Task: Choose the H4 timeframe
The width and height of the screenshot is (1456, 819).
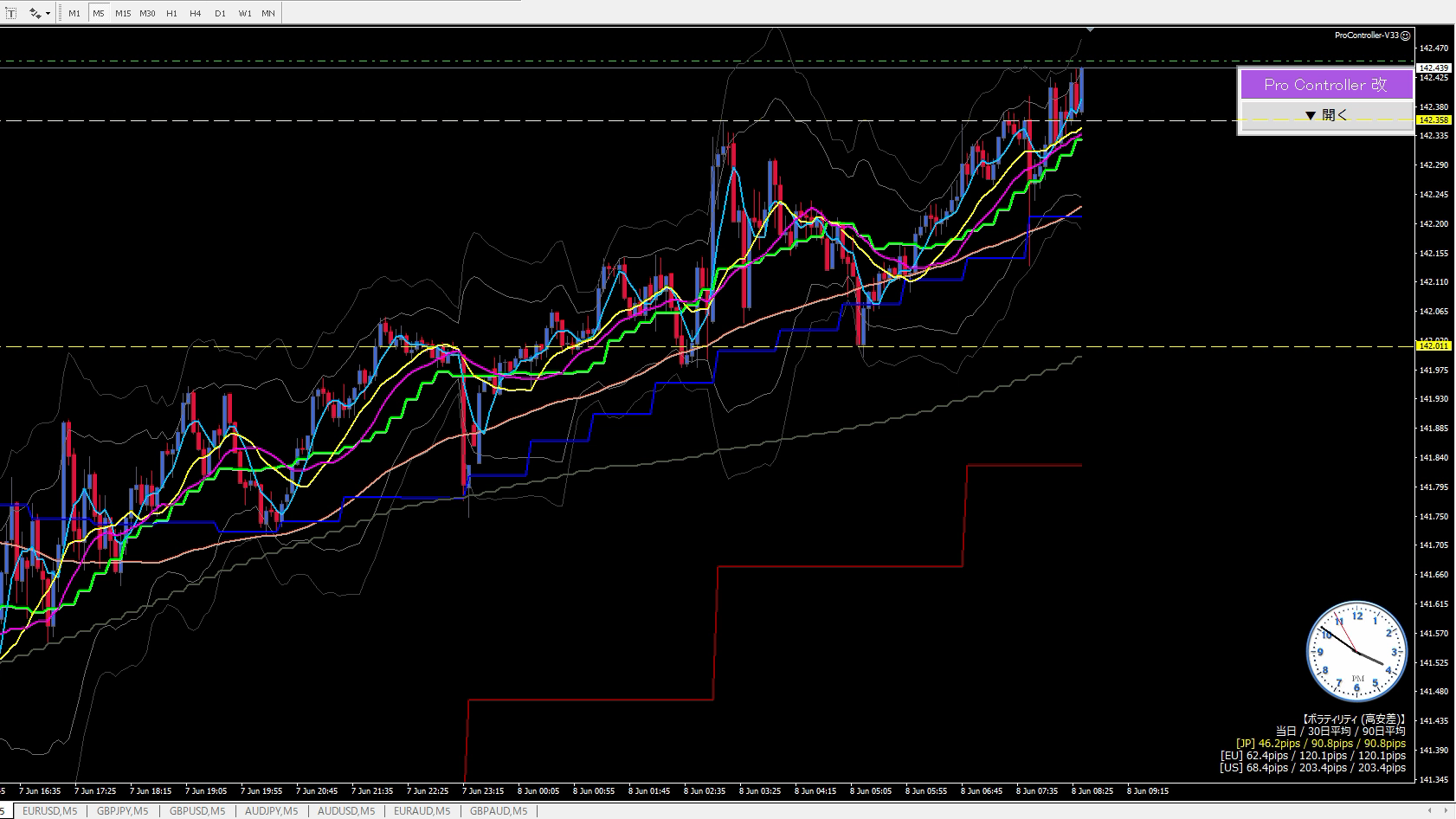Action: pyautogui.click(x=195, y=13)
